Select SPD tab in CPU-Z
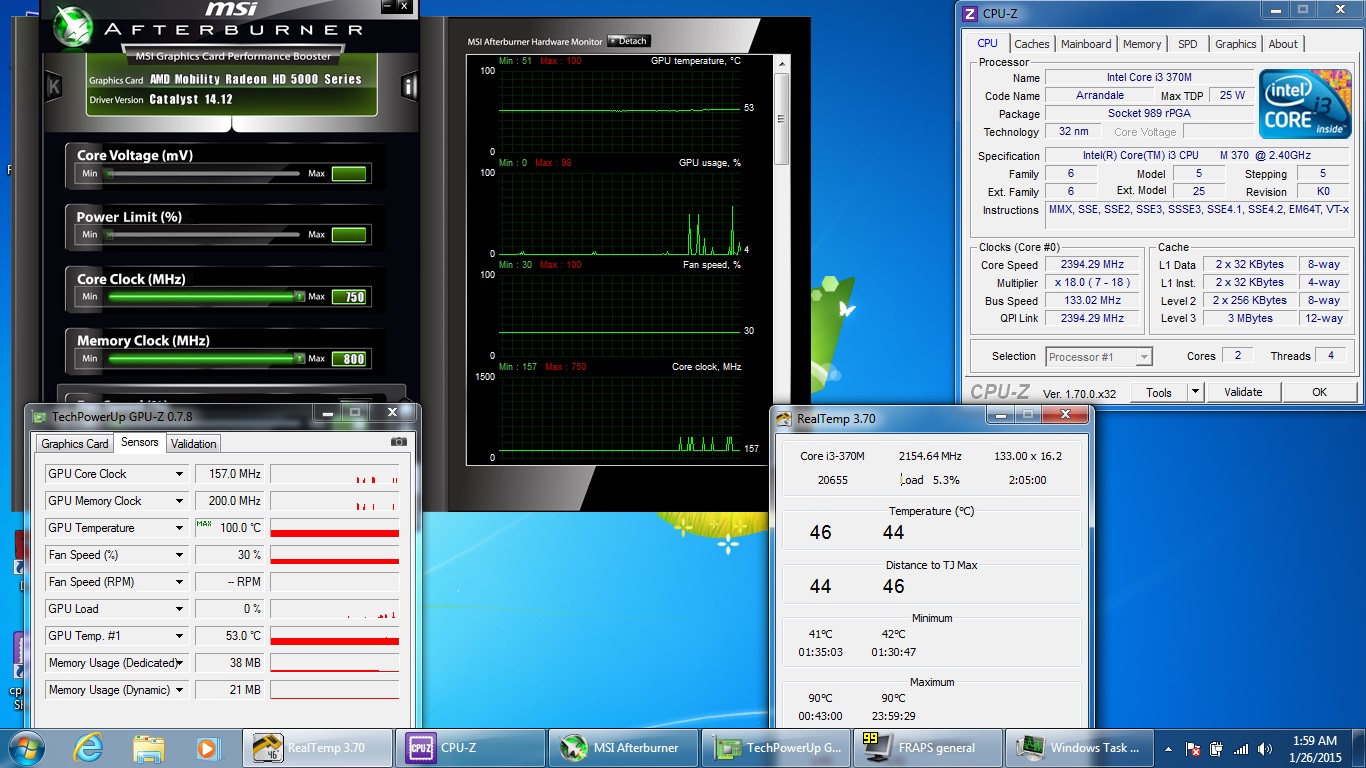 tap(1187, 44)
